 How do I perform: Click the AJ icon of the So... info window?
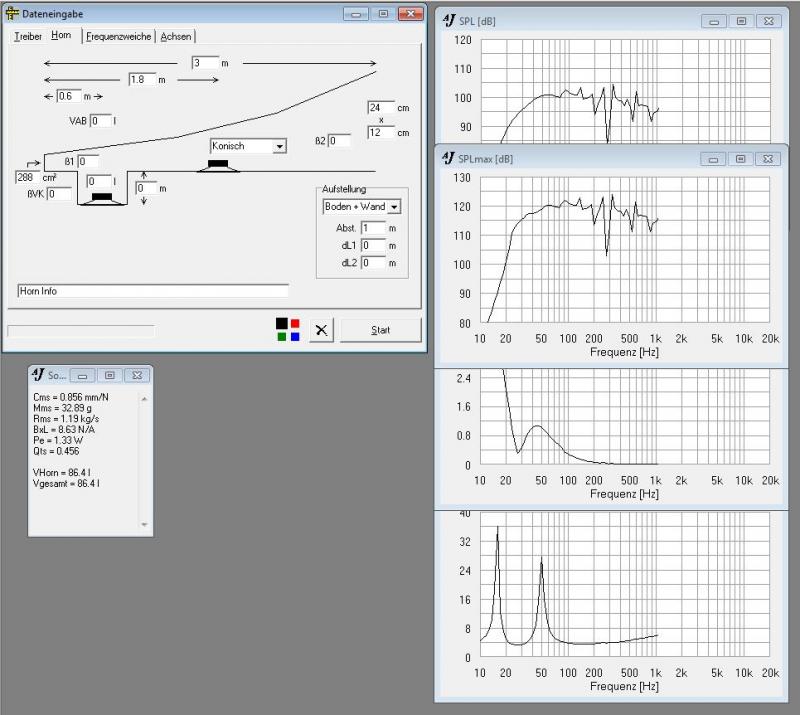click(x=38, y=375)
